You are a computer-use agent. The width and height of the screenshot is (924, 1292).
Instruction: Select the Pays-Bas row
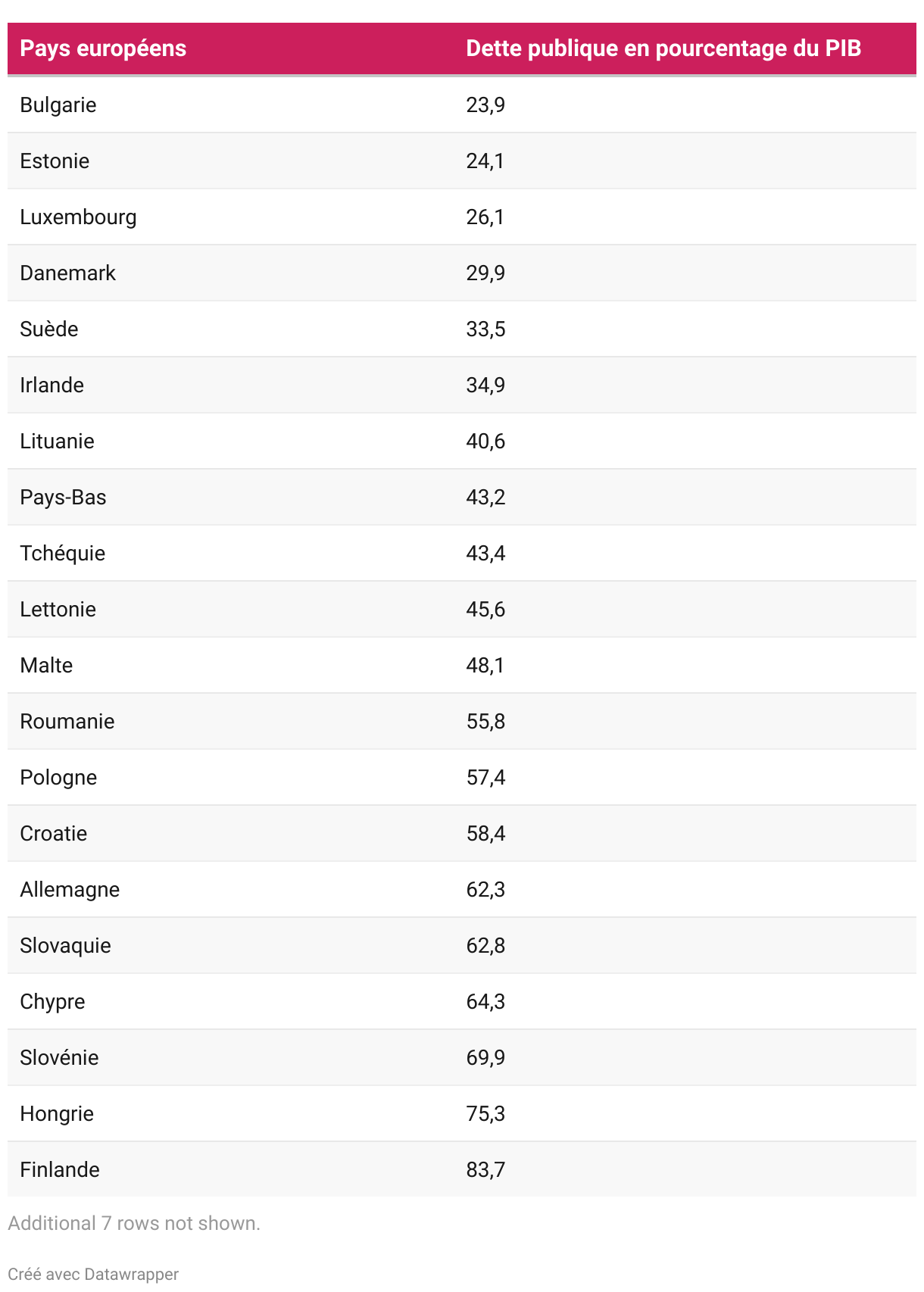462,497
